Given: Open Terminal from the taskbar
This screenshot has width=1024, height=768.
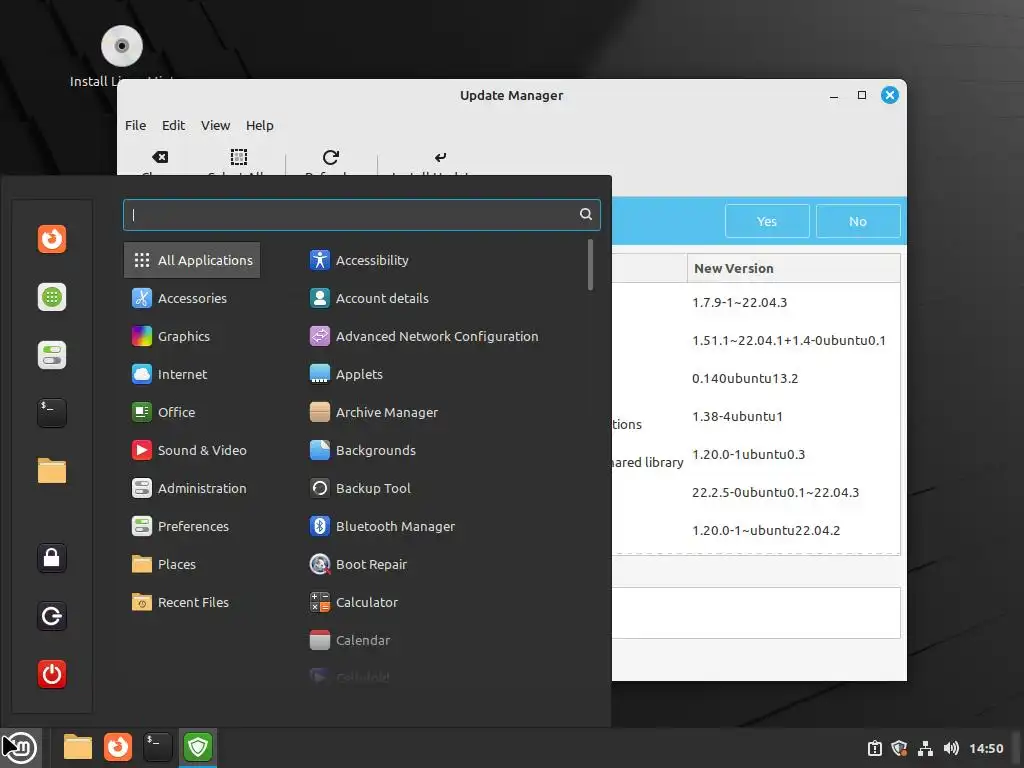Looking at the screenshot, I should (157, 747).
